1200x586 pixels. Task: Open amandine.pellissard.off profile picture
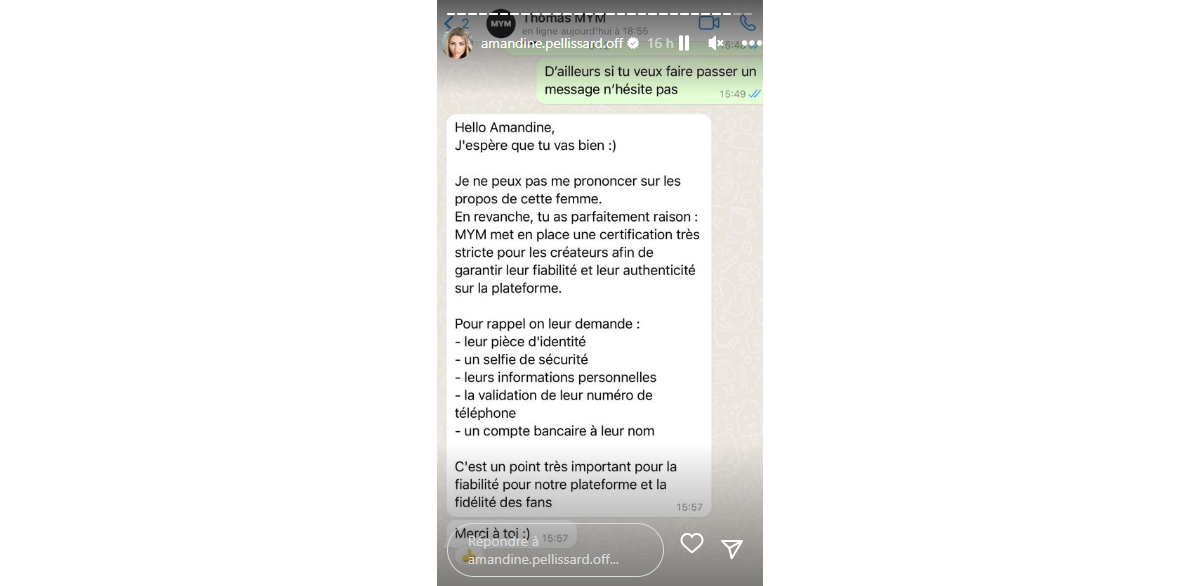(x=458, y=43)
